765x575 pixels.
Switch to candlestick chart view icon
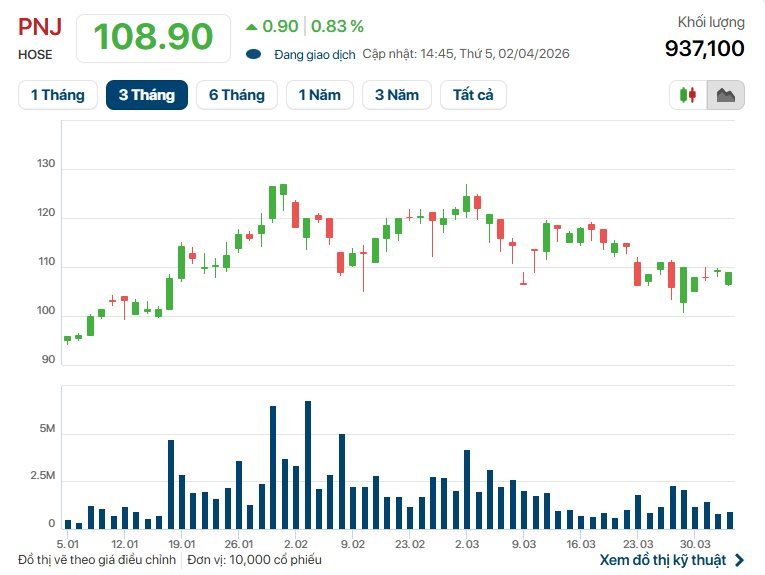tap(687, 95)
